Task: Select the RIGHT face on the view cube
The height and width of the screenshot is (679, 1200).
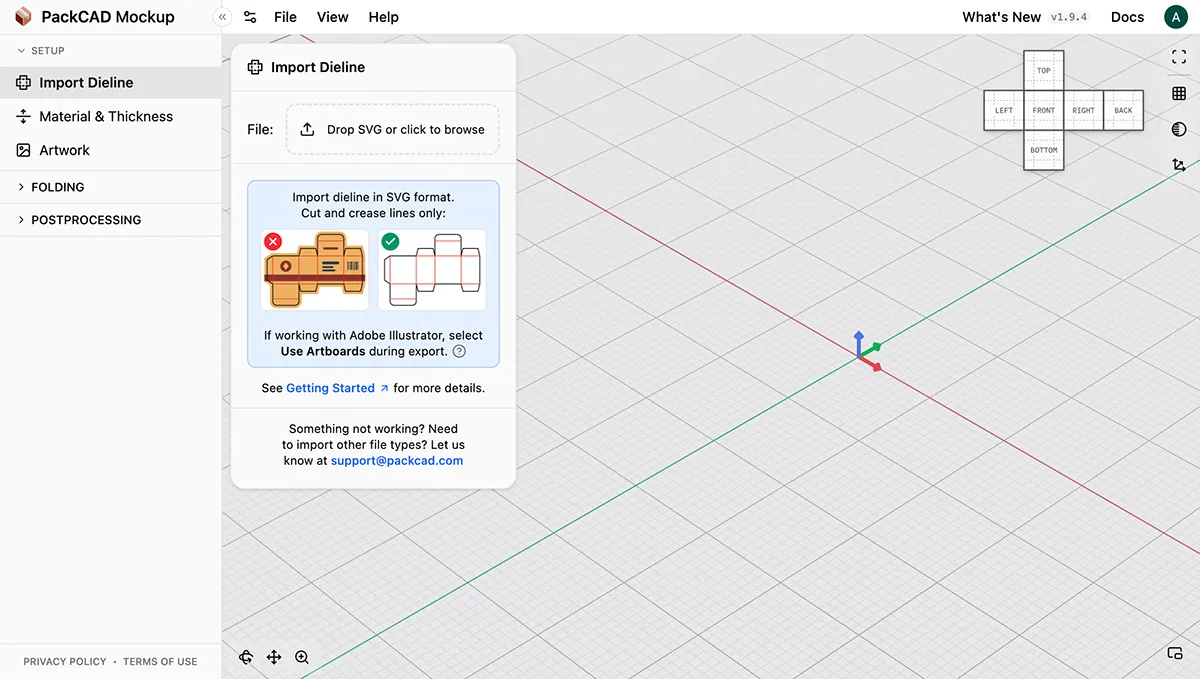Action: coord(1084,110)
